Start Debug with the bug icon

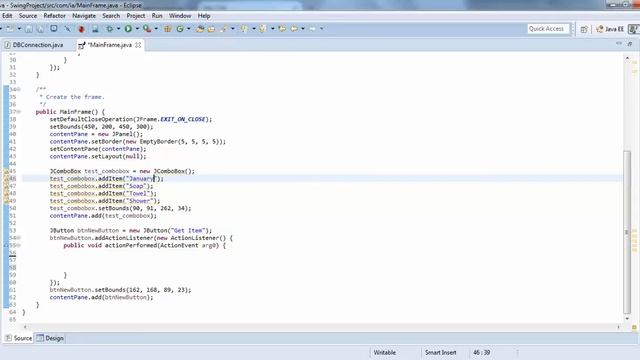(x=109, y=29)
